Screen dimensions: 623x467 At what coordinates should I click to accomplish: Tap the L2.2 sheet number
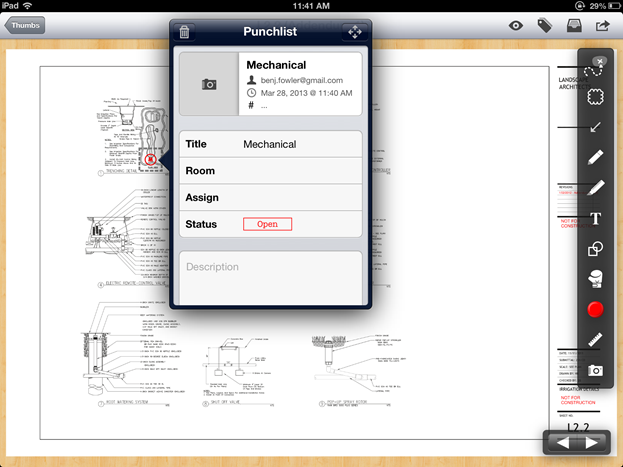point(578,427)
